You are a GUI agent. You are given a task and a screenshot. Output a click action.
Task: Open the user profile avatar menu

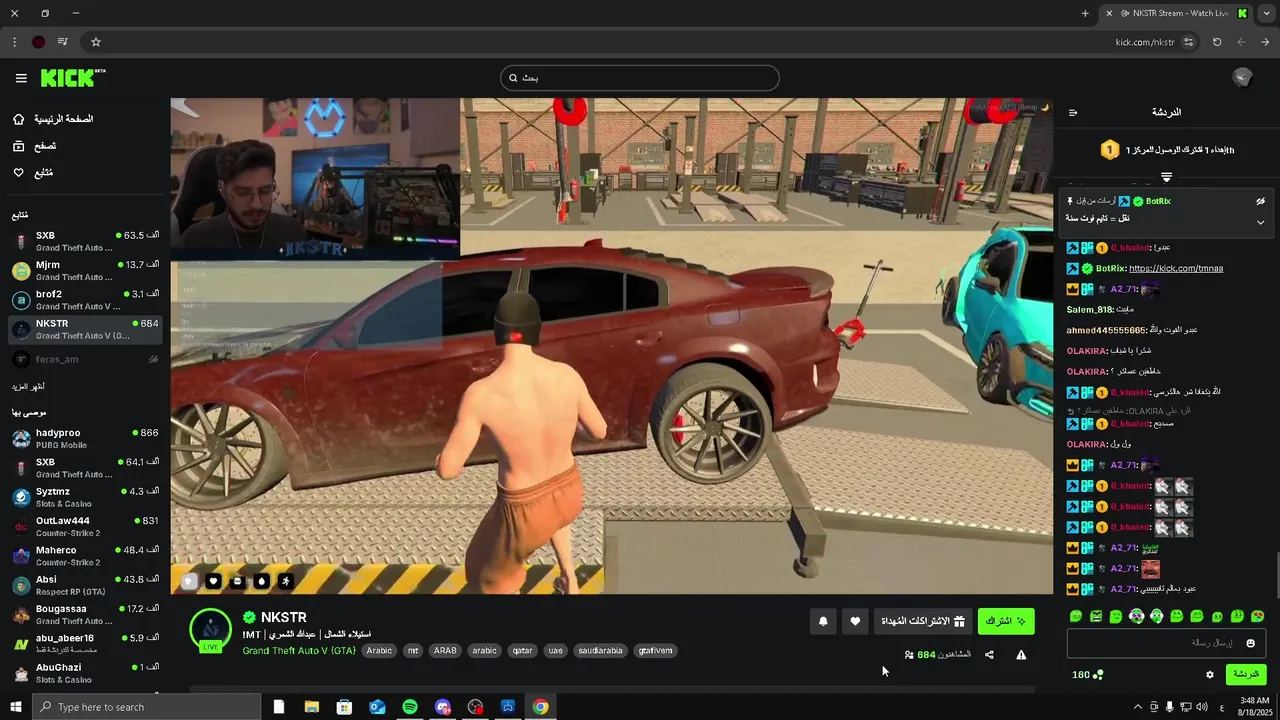click(x=1242, y=78)
